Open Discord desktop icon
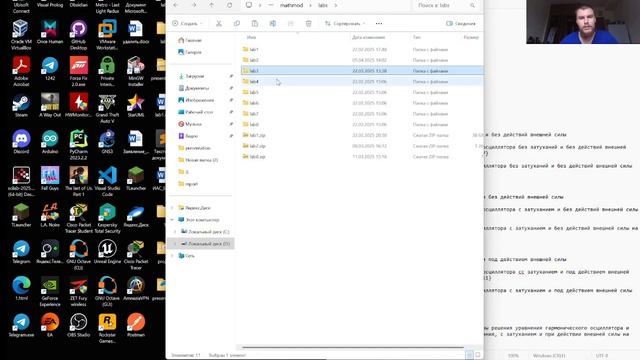Image resolution: width=640 pixels, height=360 pixels. [21, 142]
